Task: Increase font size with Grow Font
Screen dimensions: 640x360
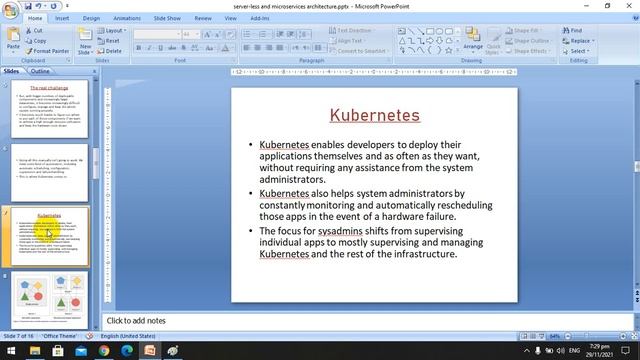Action: pos(207,34)
